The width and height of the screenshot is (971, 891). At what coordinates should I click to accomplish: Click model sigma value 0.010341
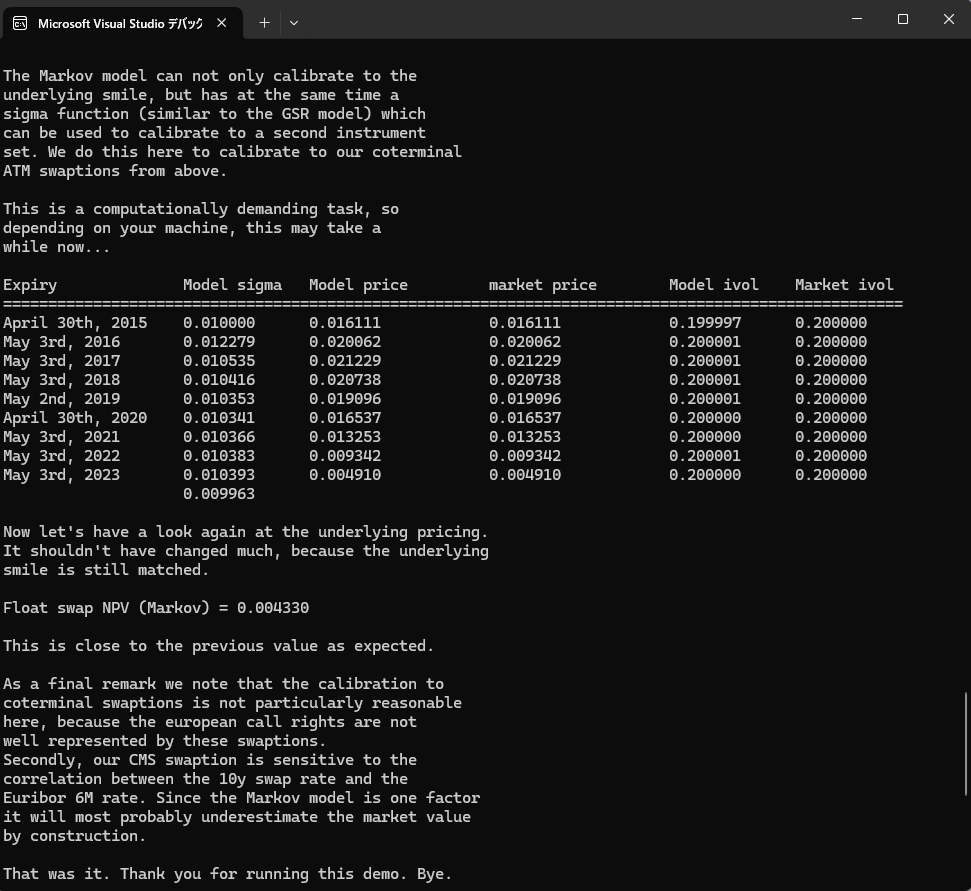pos(219,418)
